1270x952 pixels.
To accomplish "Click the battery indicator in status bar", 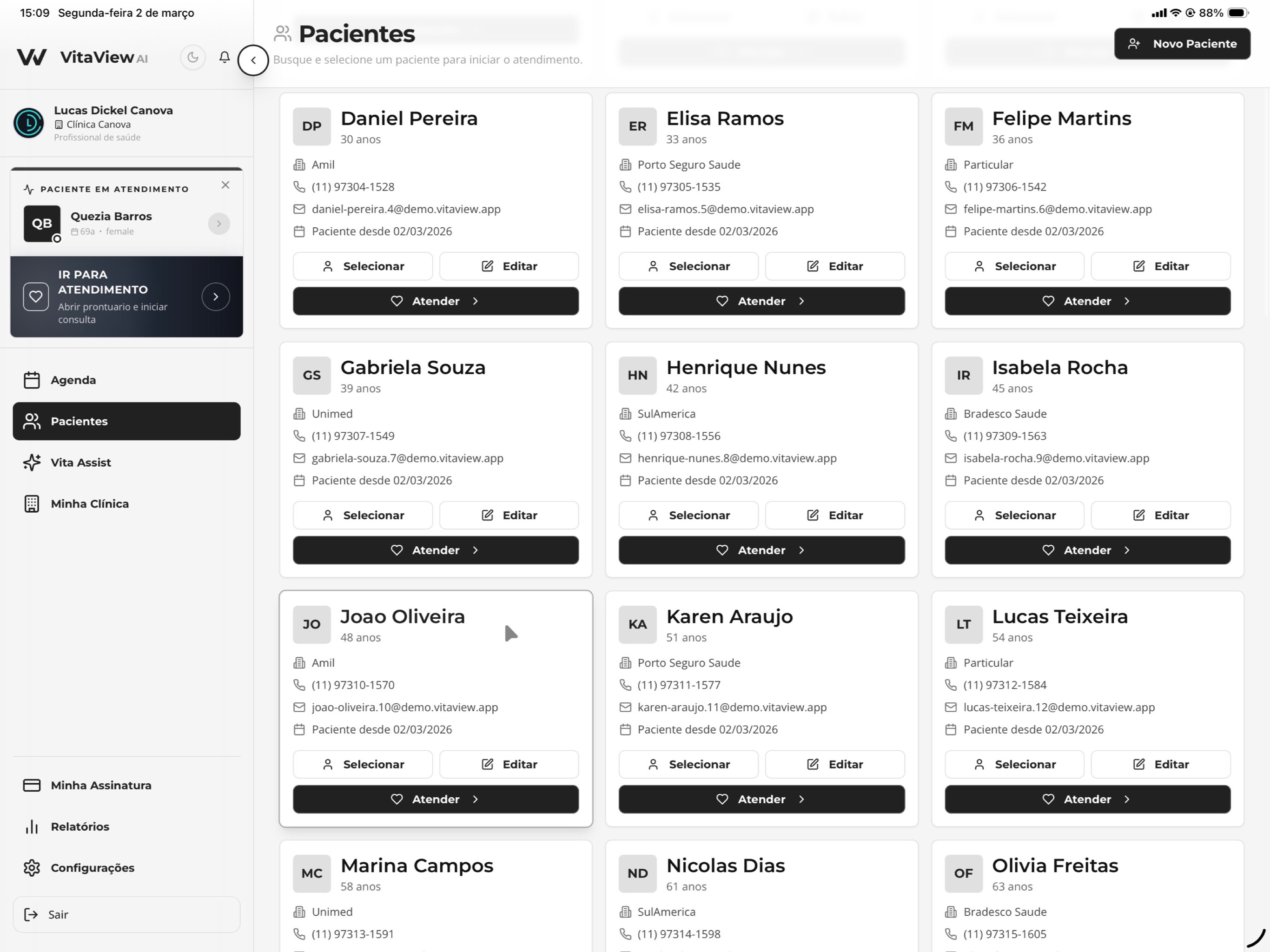I will tap(1238, 13).
